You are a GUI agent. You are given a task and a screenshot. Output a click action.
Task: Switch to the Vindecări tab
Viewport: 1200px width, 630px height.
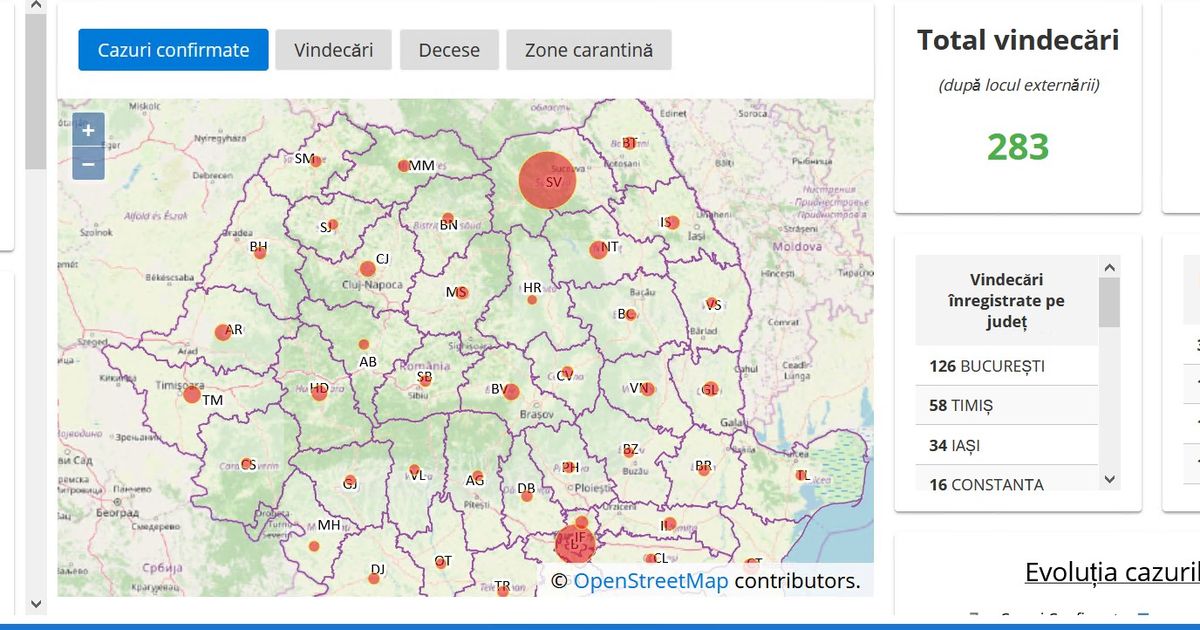pyautogui.click(x=334, y=49)
